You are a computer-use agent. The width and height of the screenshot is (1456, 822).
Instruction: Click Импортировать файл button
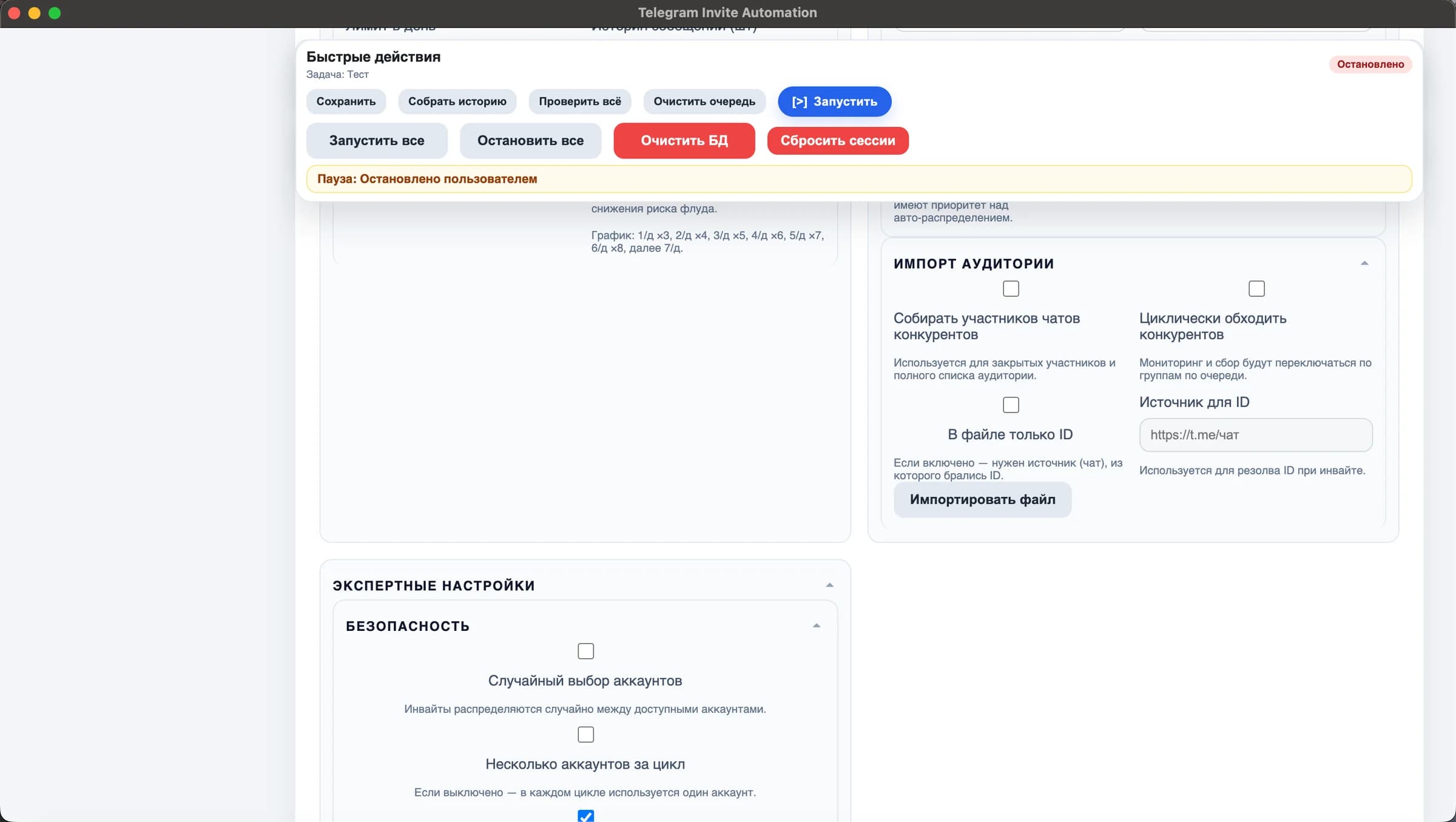pos(983,500)
